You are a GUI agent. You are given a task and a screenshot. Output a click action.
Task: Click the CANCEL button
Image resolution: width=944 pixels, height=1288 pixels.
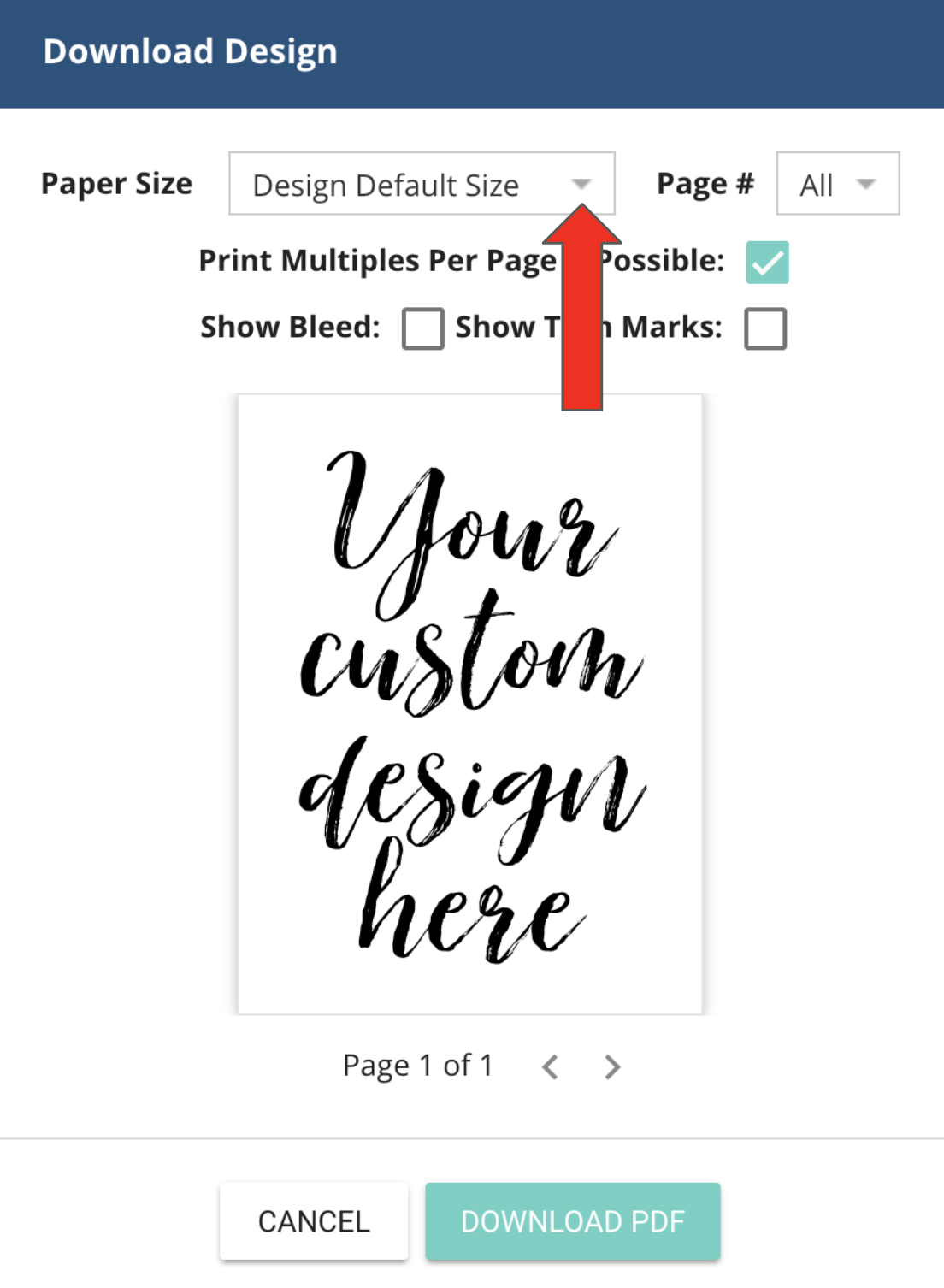click(314, 1221)
